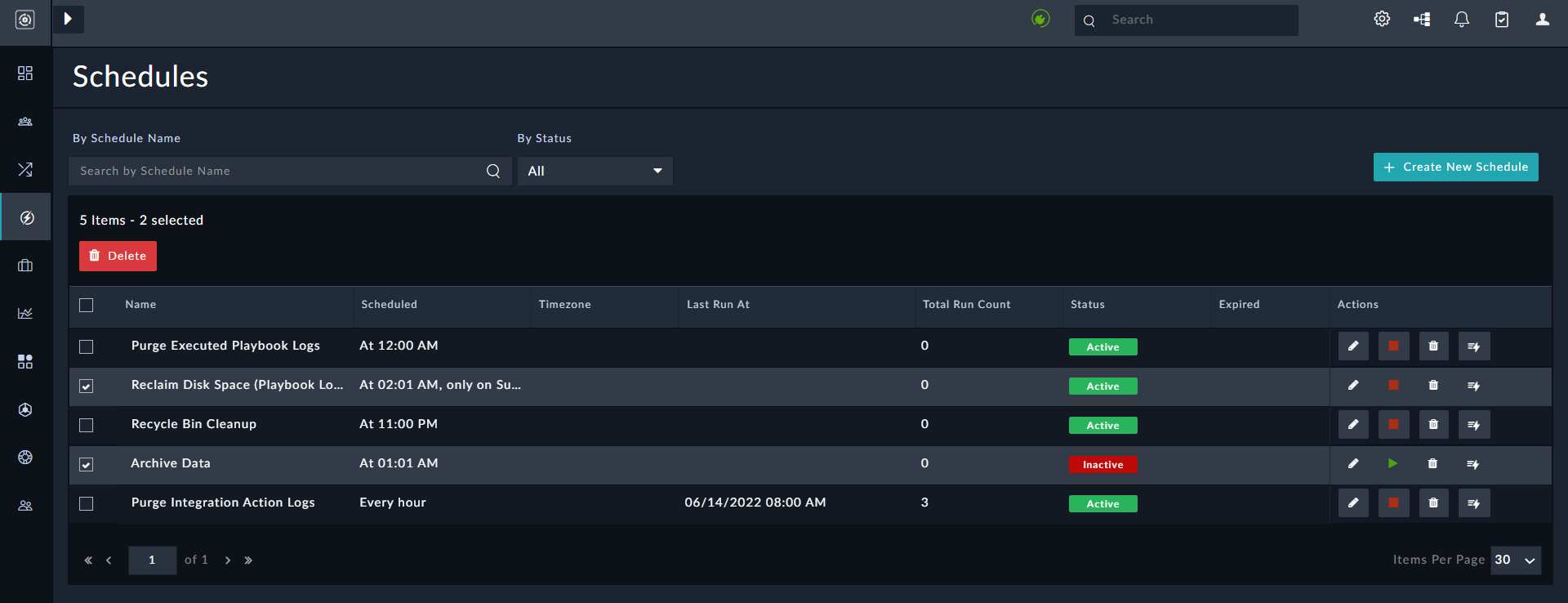
Task: Click the '06/14/2022 08:00 AM' cell
Action: [755, 502]
